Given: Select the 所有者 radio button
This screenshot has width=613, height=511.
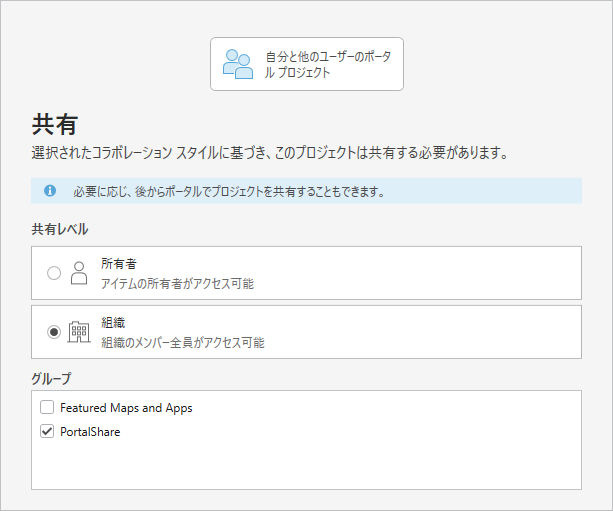Looking at the screenshot, I should 54,273.
